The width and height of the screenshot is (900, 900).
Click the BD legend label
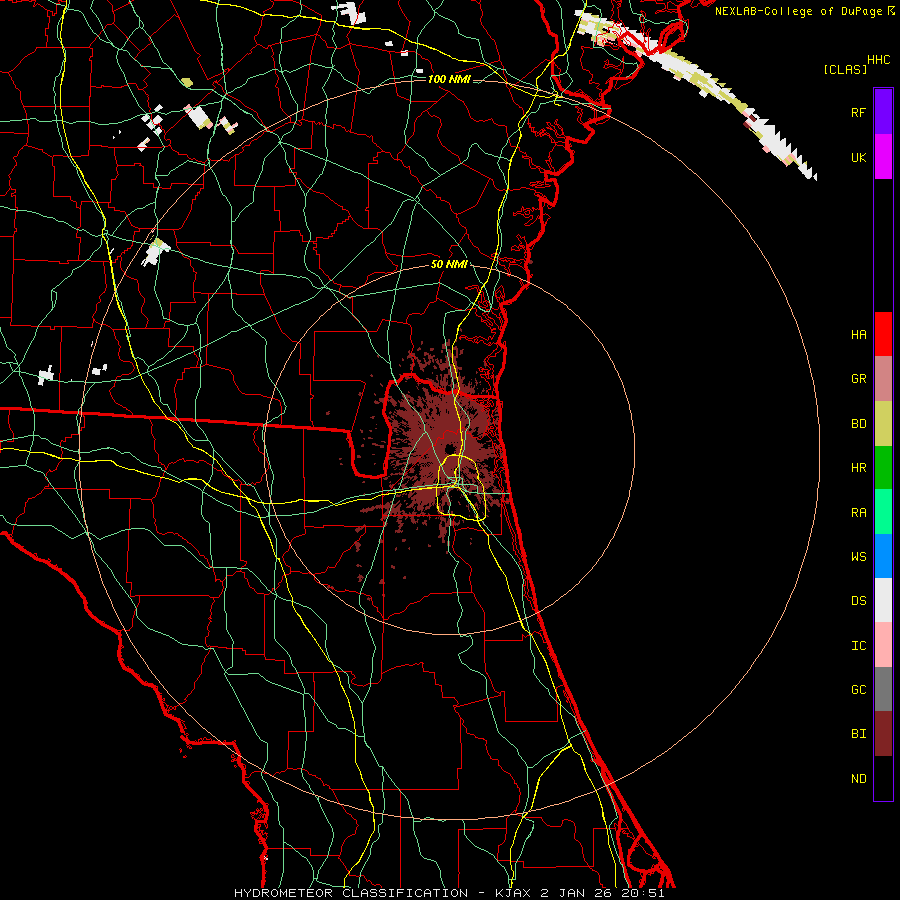pos(858,424)
